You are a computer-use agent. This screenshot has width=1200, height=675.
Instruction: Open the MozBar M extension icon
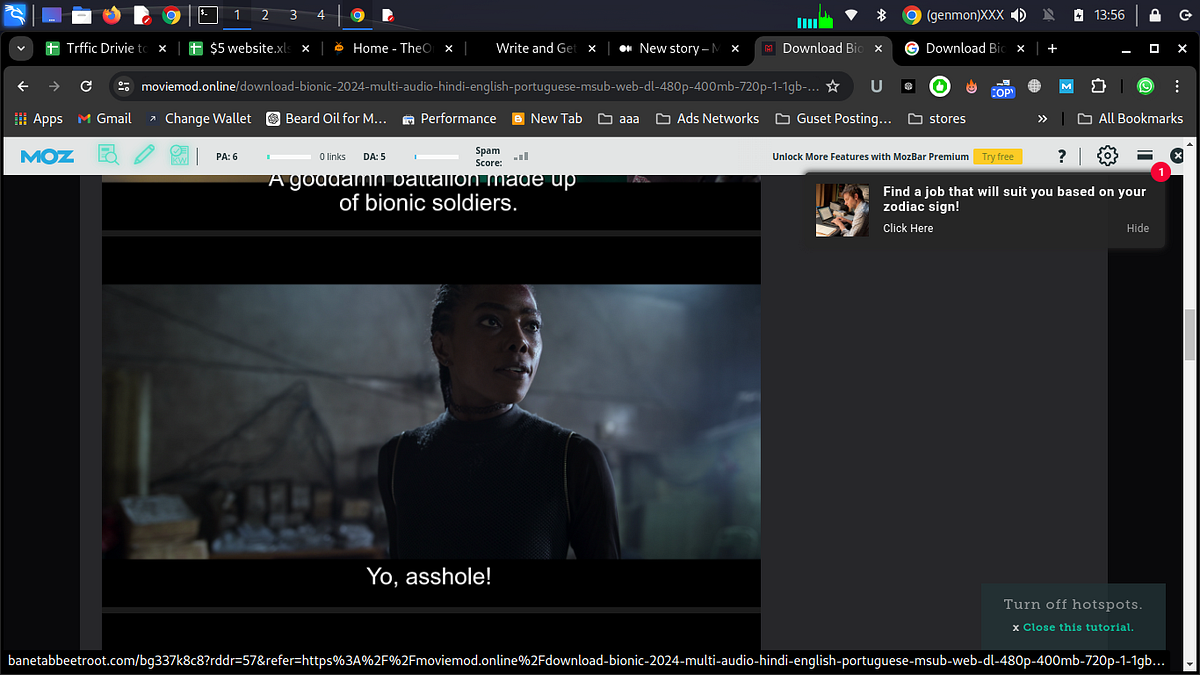click(1066, 87)
